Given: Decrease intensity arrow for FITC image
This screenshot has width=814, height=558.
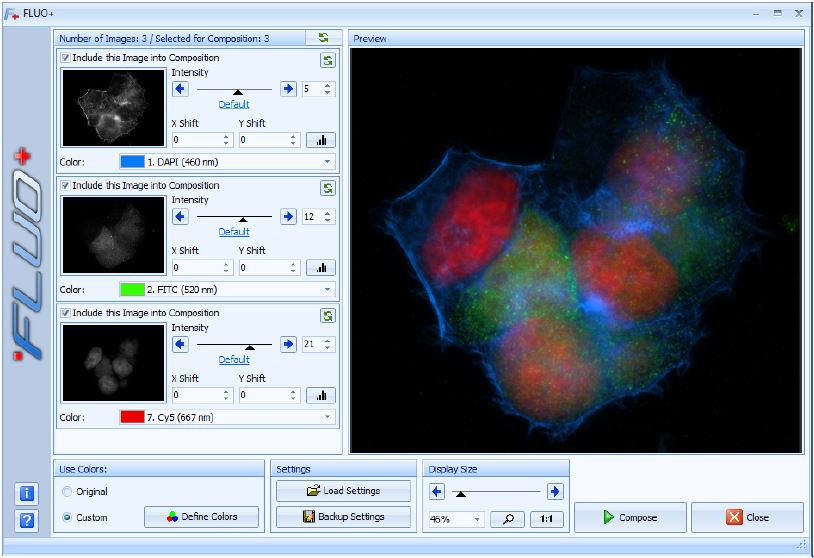Looking at the screenshot, I should pyautogui.click(x=180, y=216).
